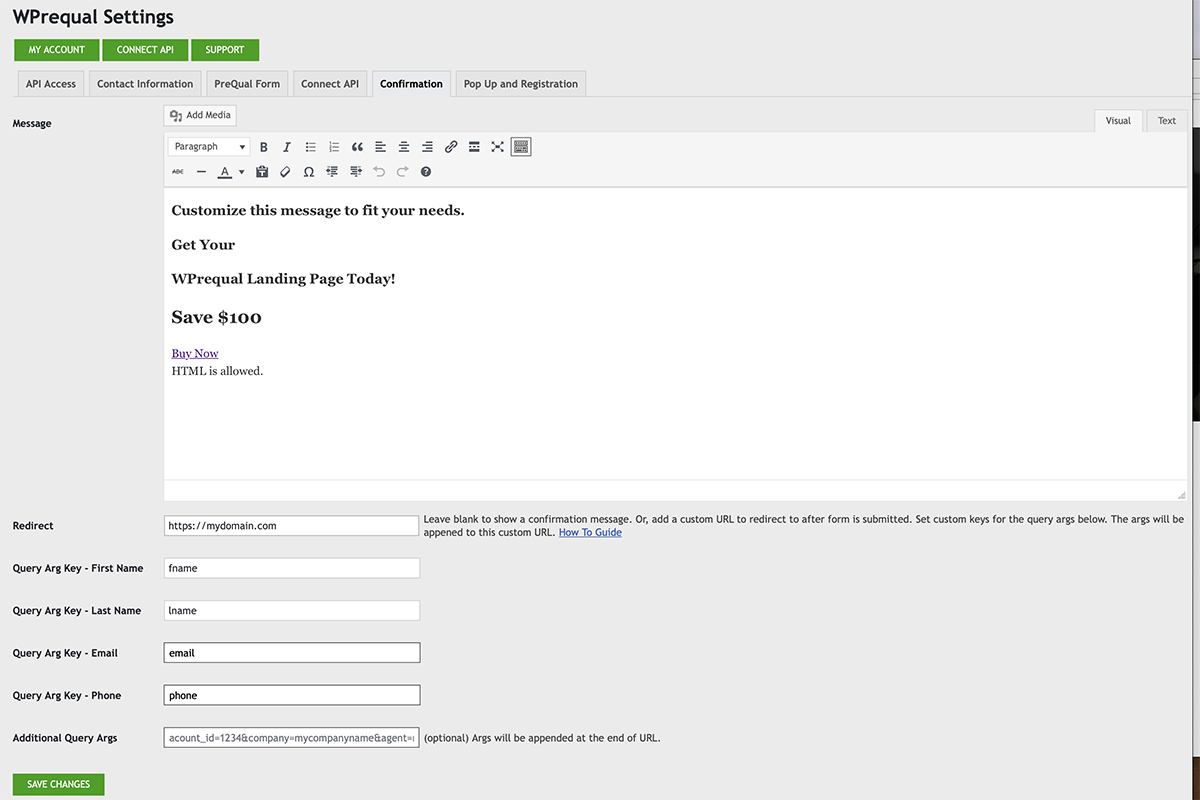Open the API Access tab
The width and height of the screenshot is (1200, 800).
[51, 84]
